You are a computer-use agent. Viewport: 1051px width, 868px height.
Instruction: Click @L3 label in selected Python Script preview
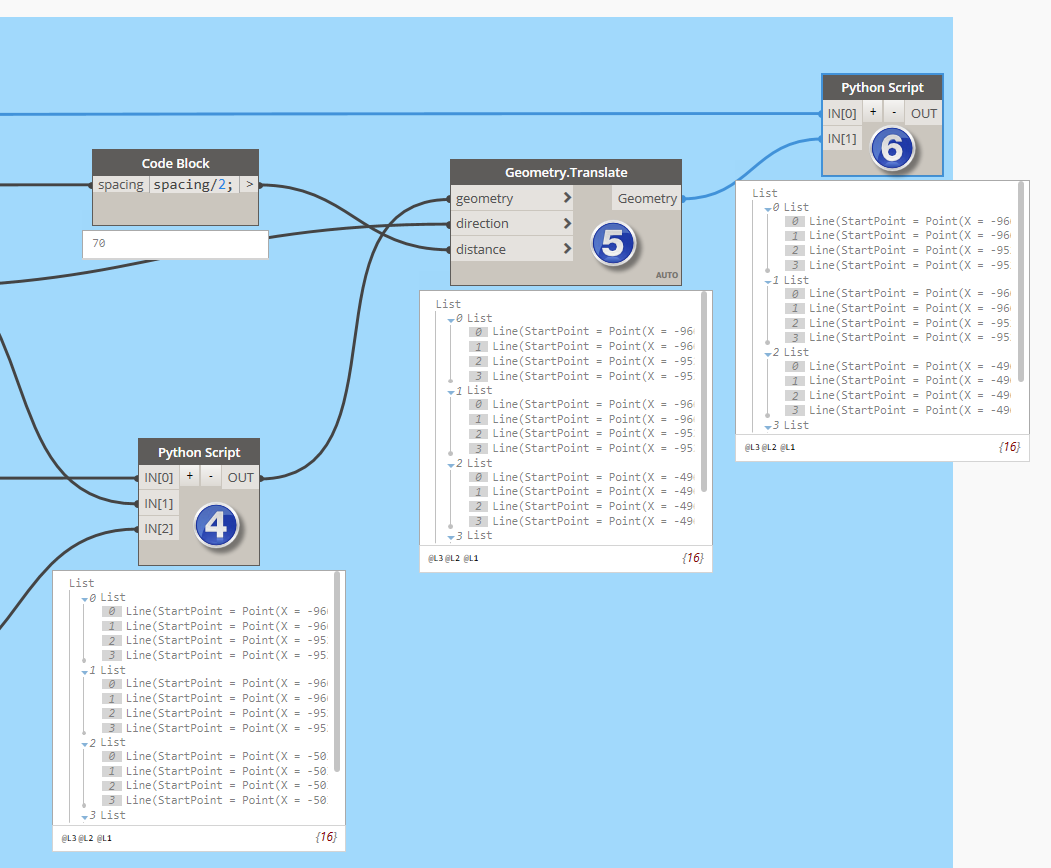[752, 447]
